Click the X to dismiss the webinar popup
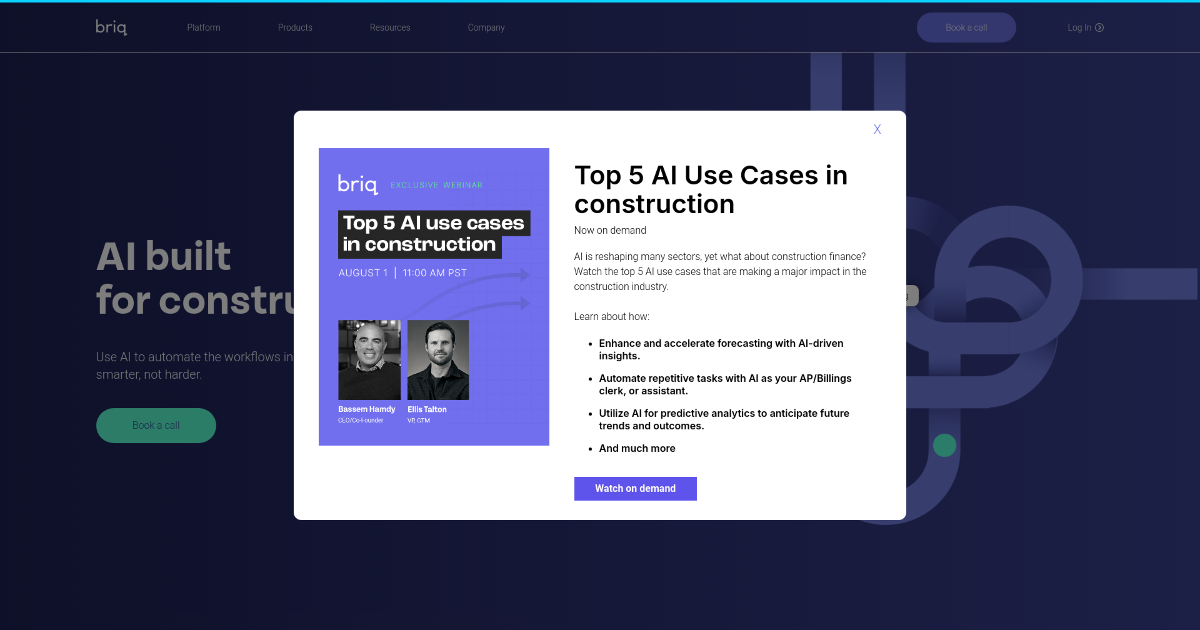Image resolution: width=1200 pixels, height=630 pixels. 877,129
